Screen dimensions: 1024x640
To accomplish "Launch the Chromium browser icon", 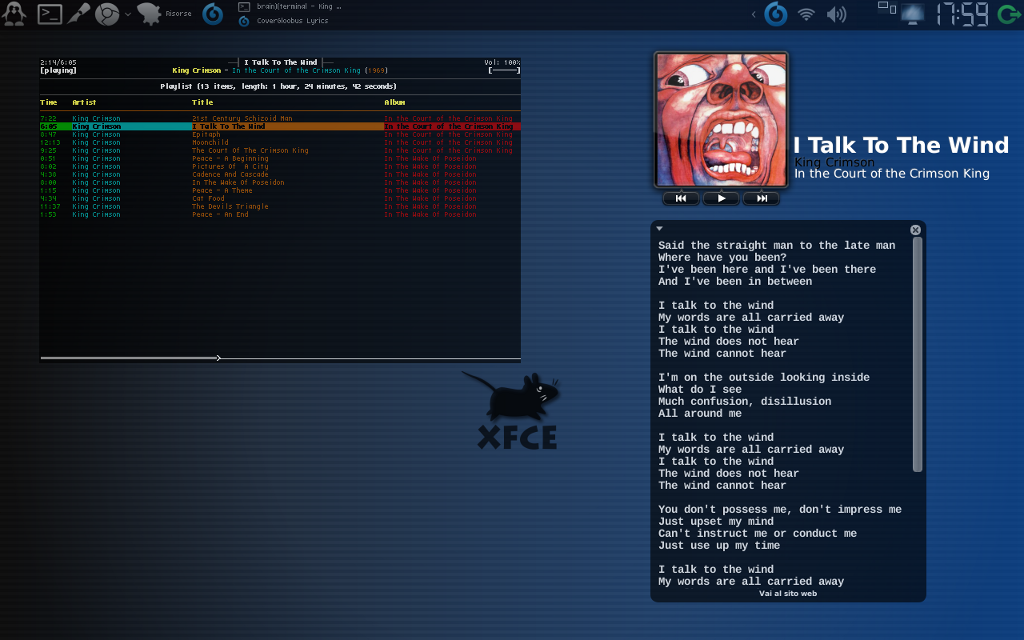I will pos(107,14).
